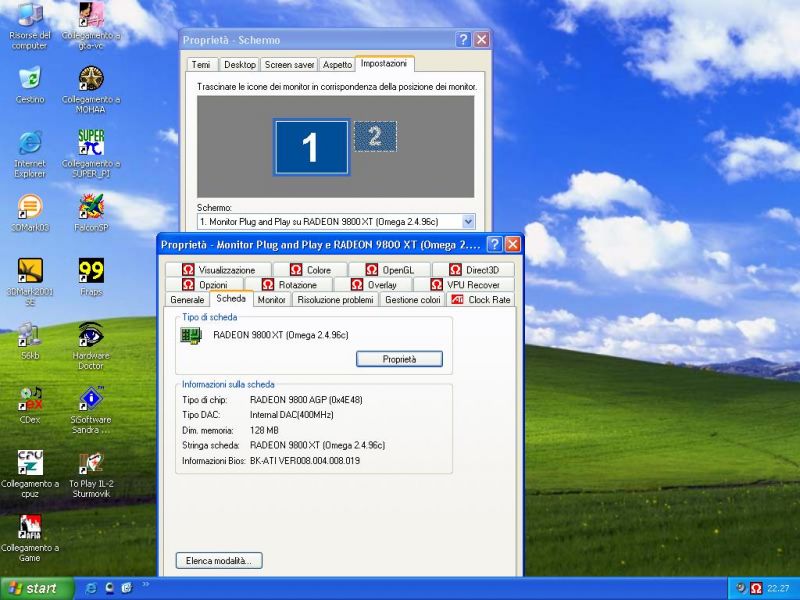Select the 56kb connection icon
This screenshot has height=600, width=800.
point(30,341)
